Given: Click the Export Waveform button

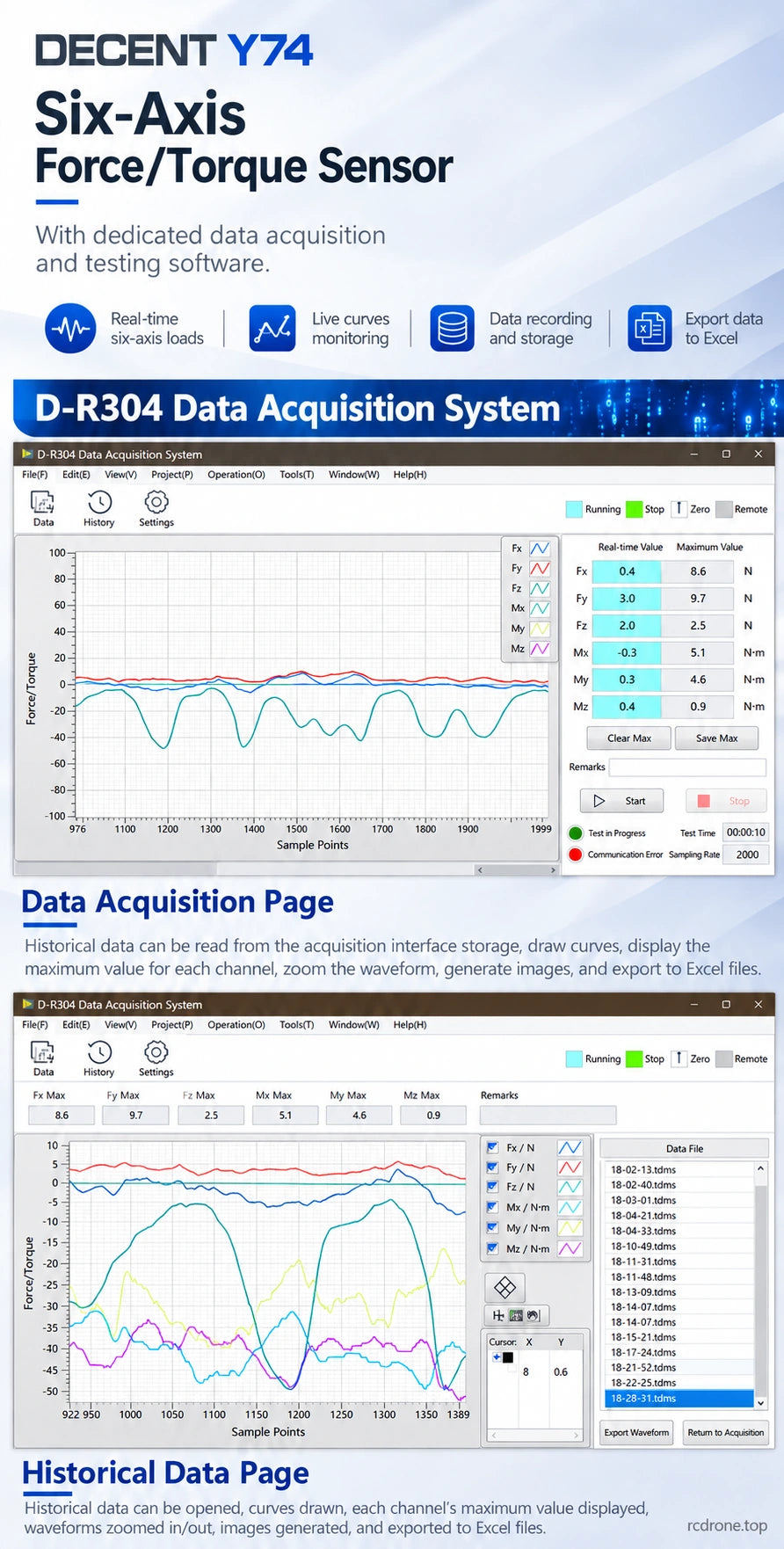Looking at the screenshot, I should (636, 1433).
